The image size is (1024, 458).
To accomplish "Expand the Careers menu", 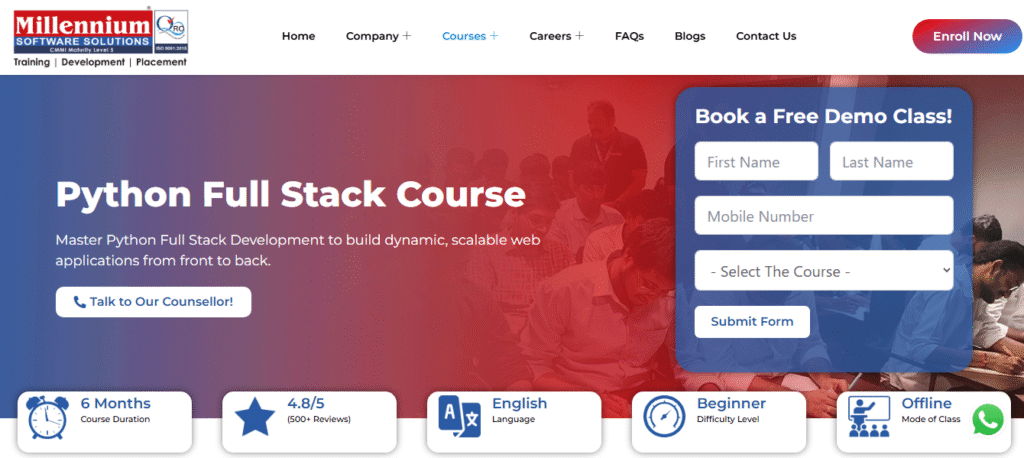I will tap(556, 36).
